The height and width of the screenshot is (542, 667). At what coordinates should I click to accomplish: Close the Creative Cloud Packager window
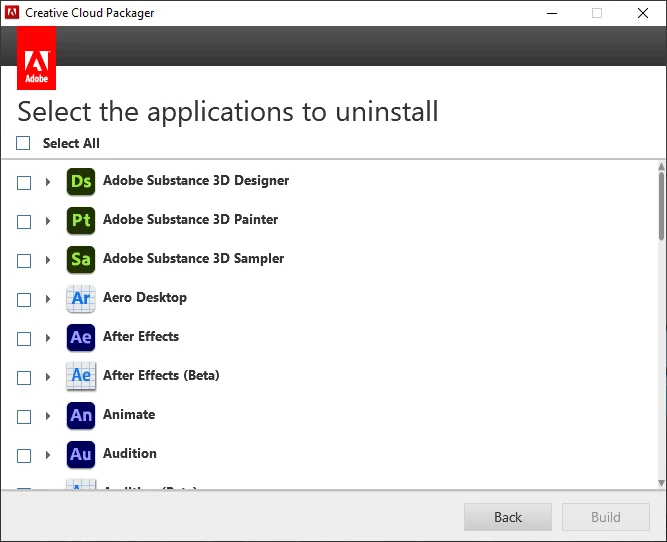pyautogui.click(x=643, y=13)
